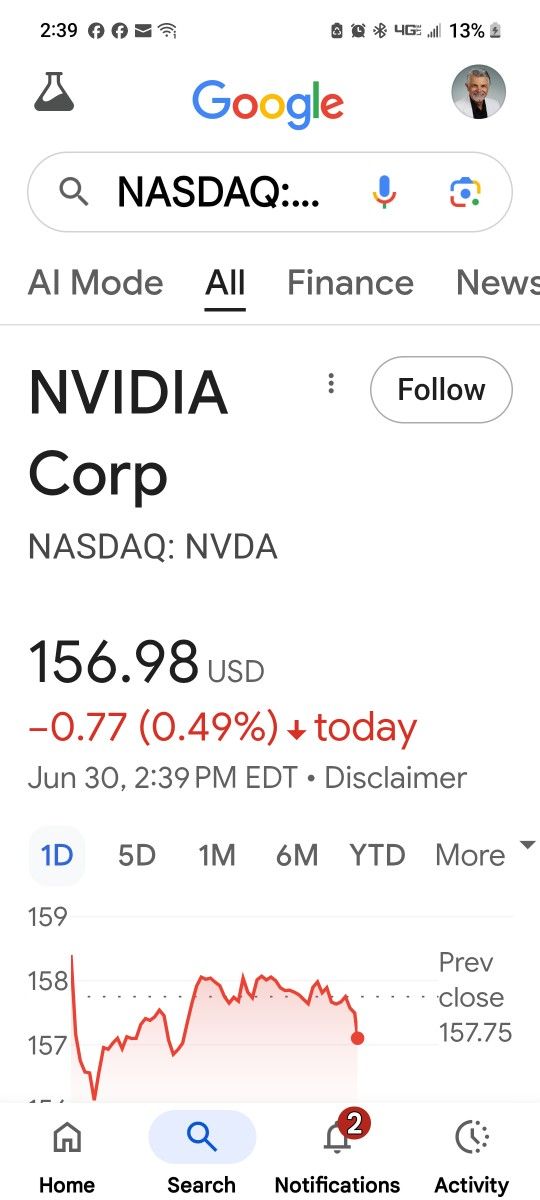Viewport: 540px width, 1200px height.
Task: Open Search Labs flask icon
Action: click(x=54, y=92)
